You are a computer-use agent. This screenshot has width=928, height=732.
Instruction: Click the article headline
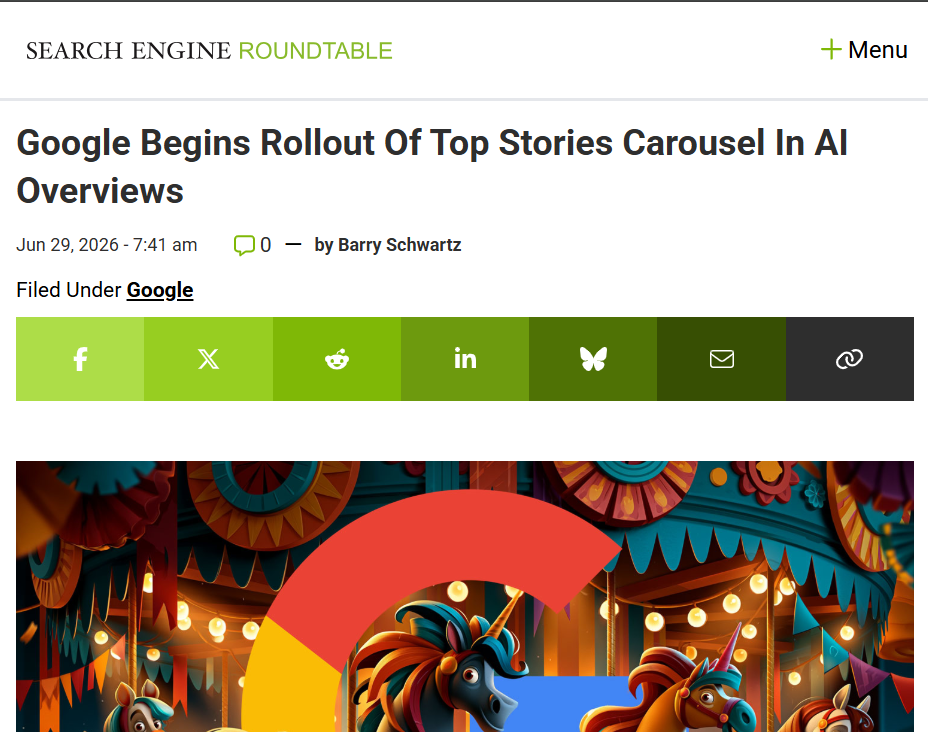tap(432, 166)
